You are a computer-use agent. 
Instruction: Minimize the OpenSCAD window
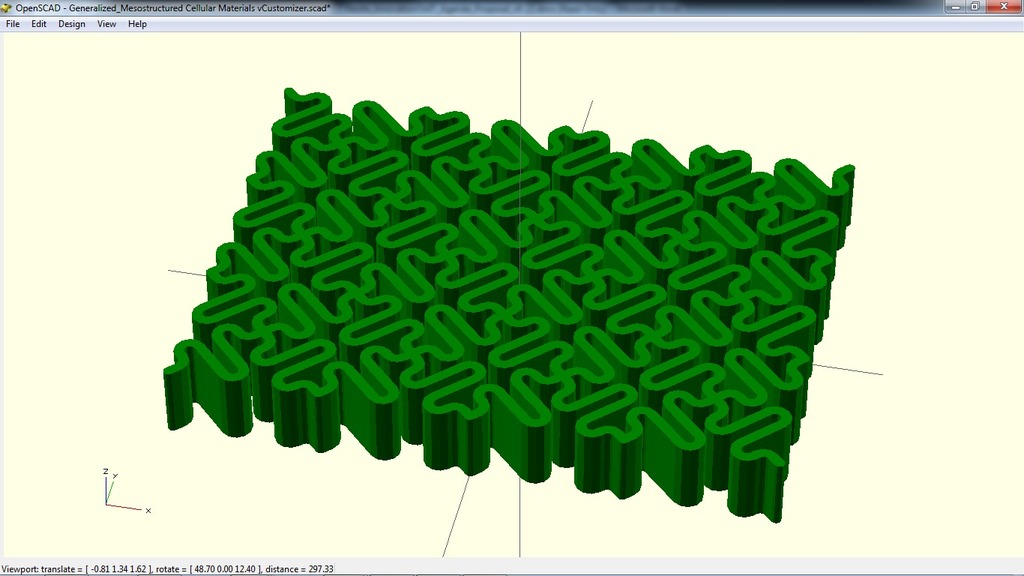[955, 7]
